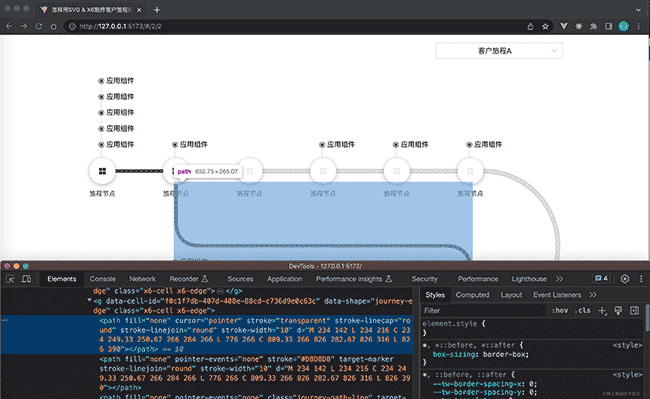Open the actions ellipsis beside the selected node
This screenshot has height=399, width=650.
[x=5, y=320]
